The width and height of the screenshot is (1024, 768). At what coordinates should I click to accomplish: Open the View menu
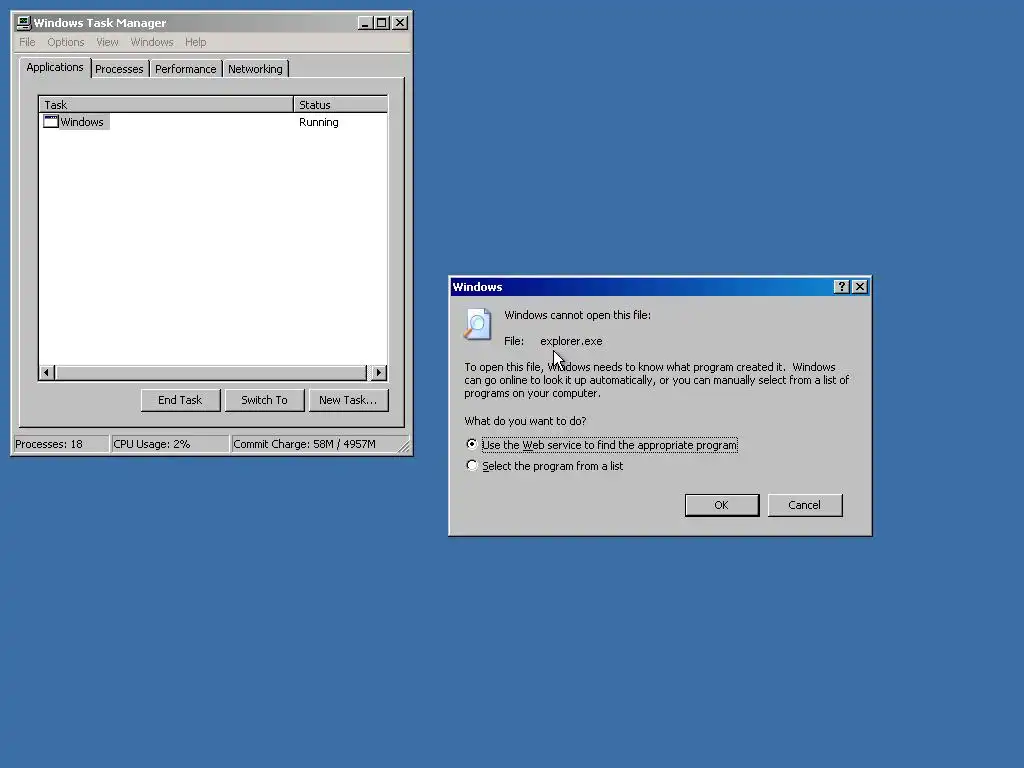[107, 42]
